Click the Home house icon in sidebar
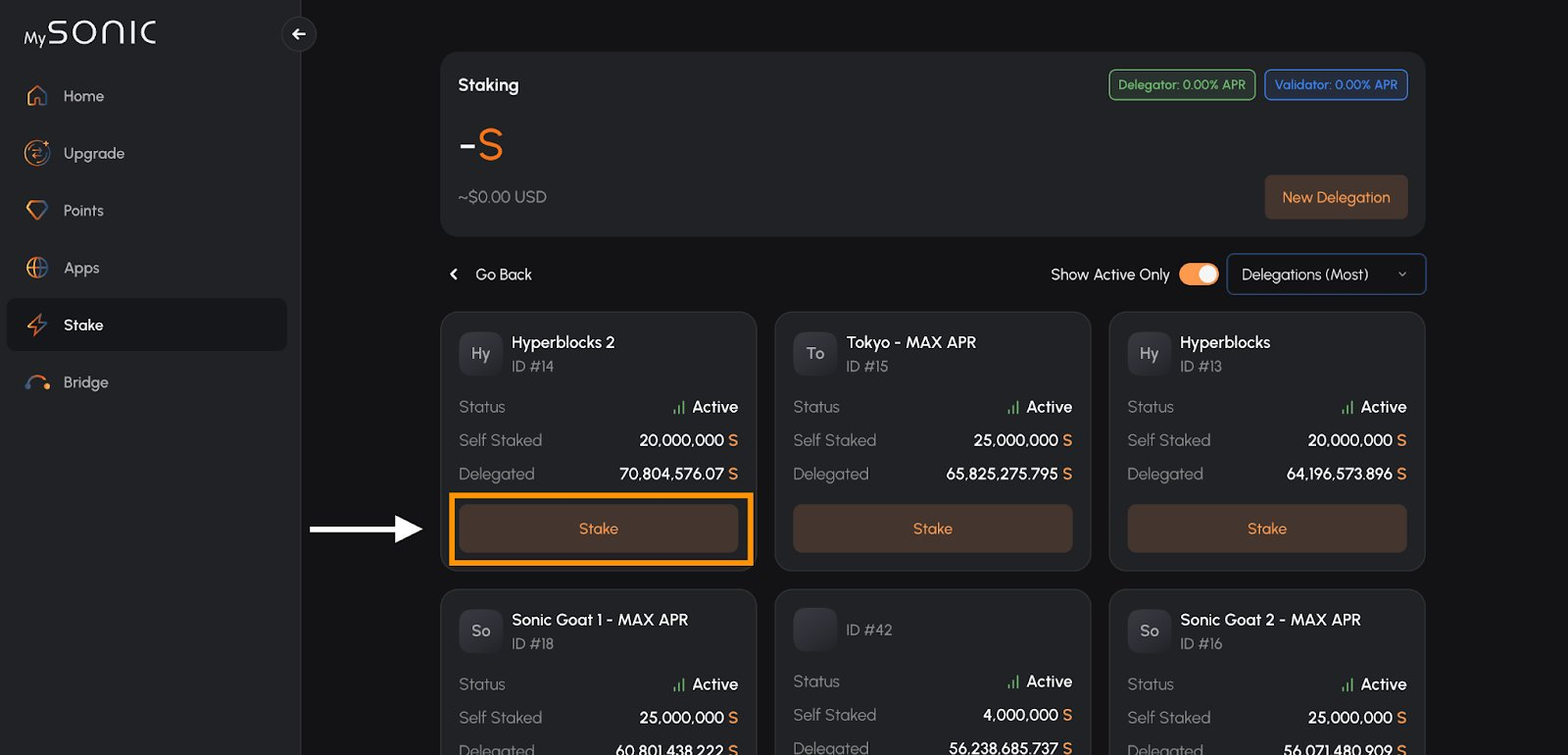Image resolution: width=1568 pixels, height=755 pixels. (x=37, y=96)
